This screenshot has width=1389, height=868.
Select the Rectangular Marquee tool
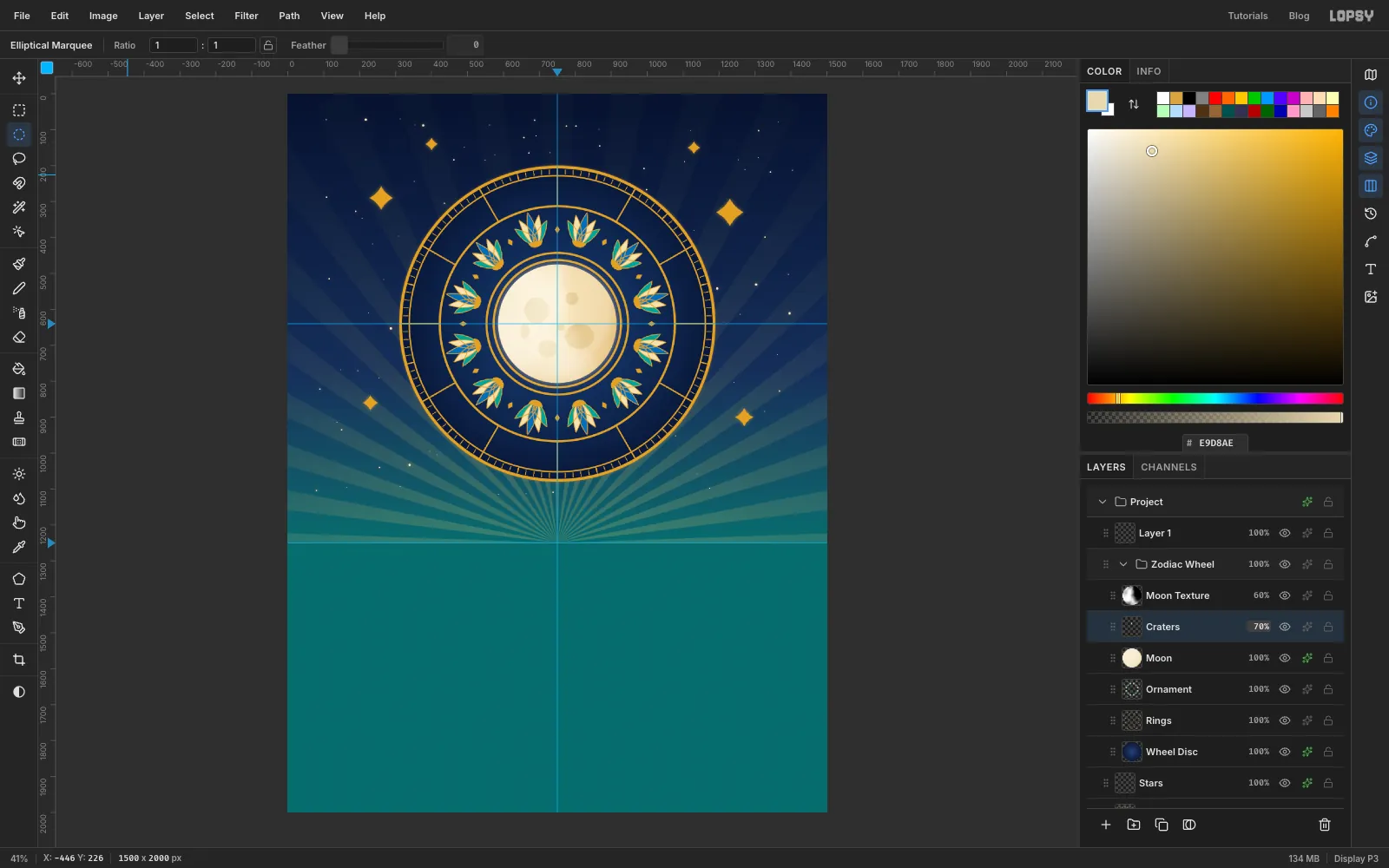(19, 110)
